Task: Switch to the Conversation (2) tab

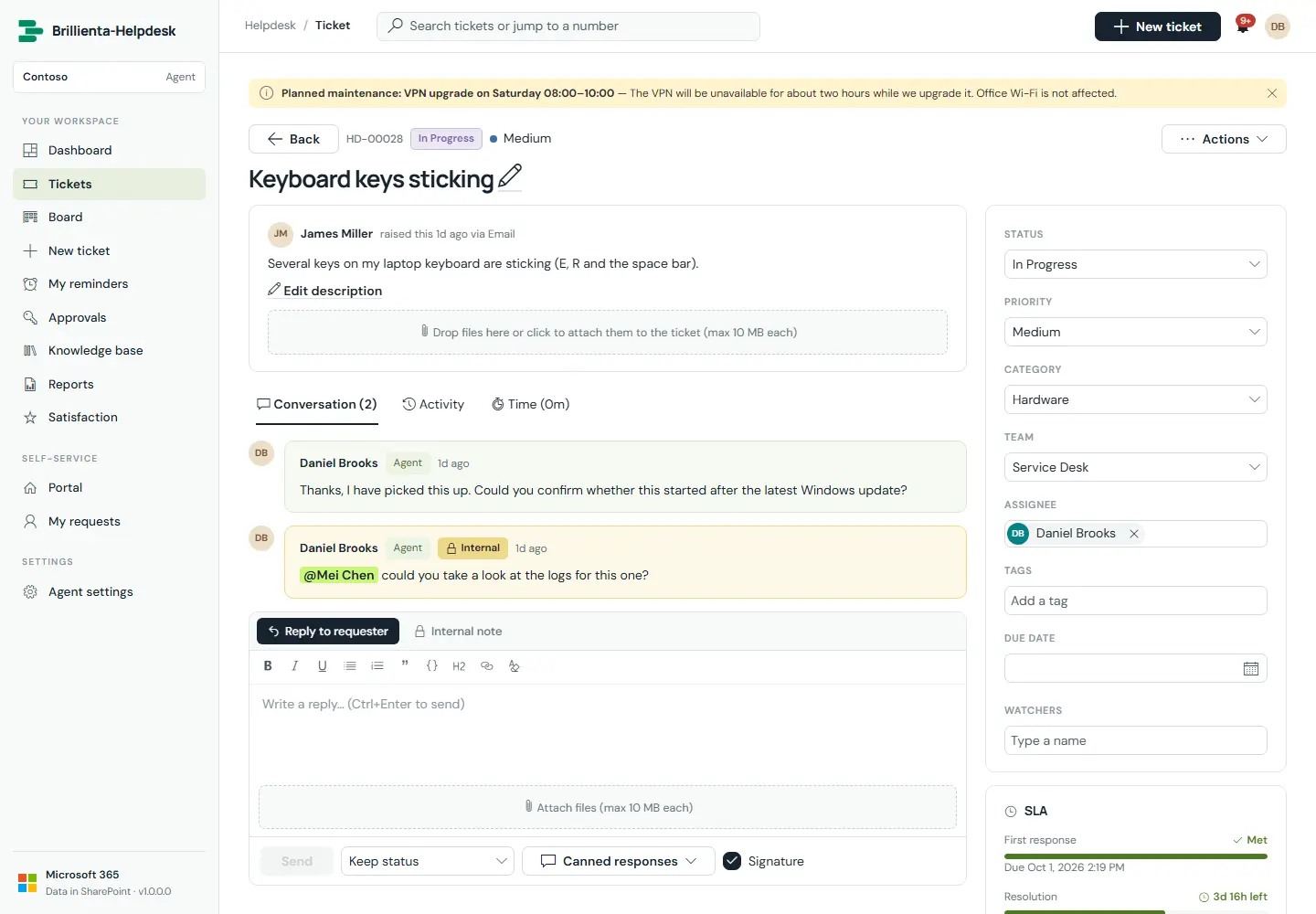Action: [316, 404]
